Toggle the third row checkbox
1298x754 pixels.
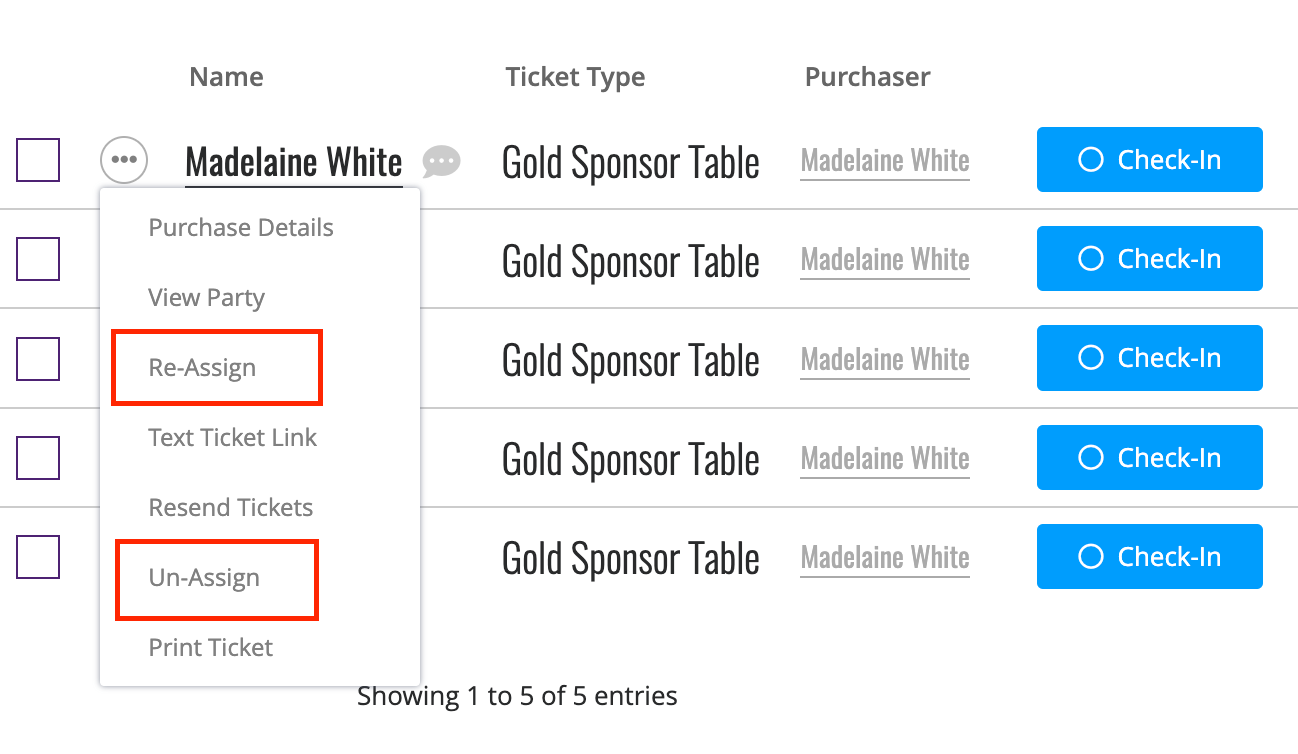[x=38, y=359]
